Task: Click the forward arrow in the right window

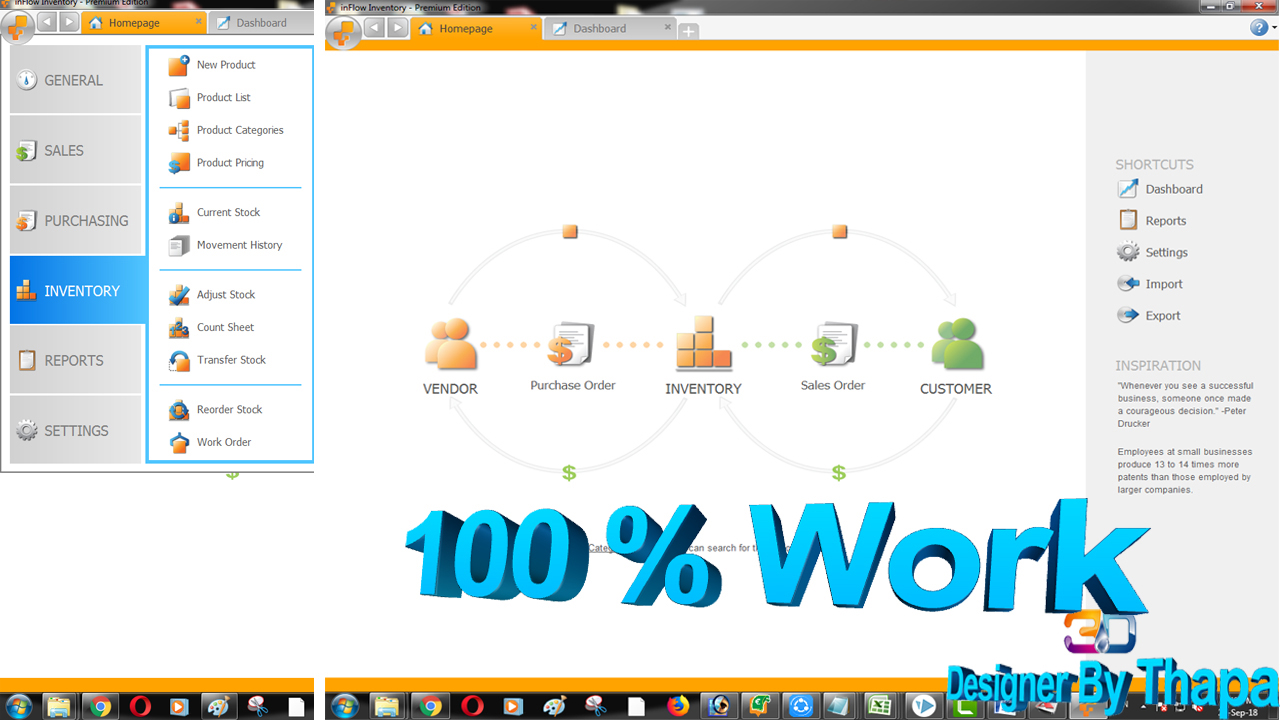Action: (398, 28)
